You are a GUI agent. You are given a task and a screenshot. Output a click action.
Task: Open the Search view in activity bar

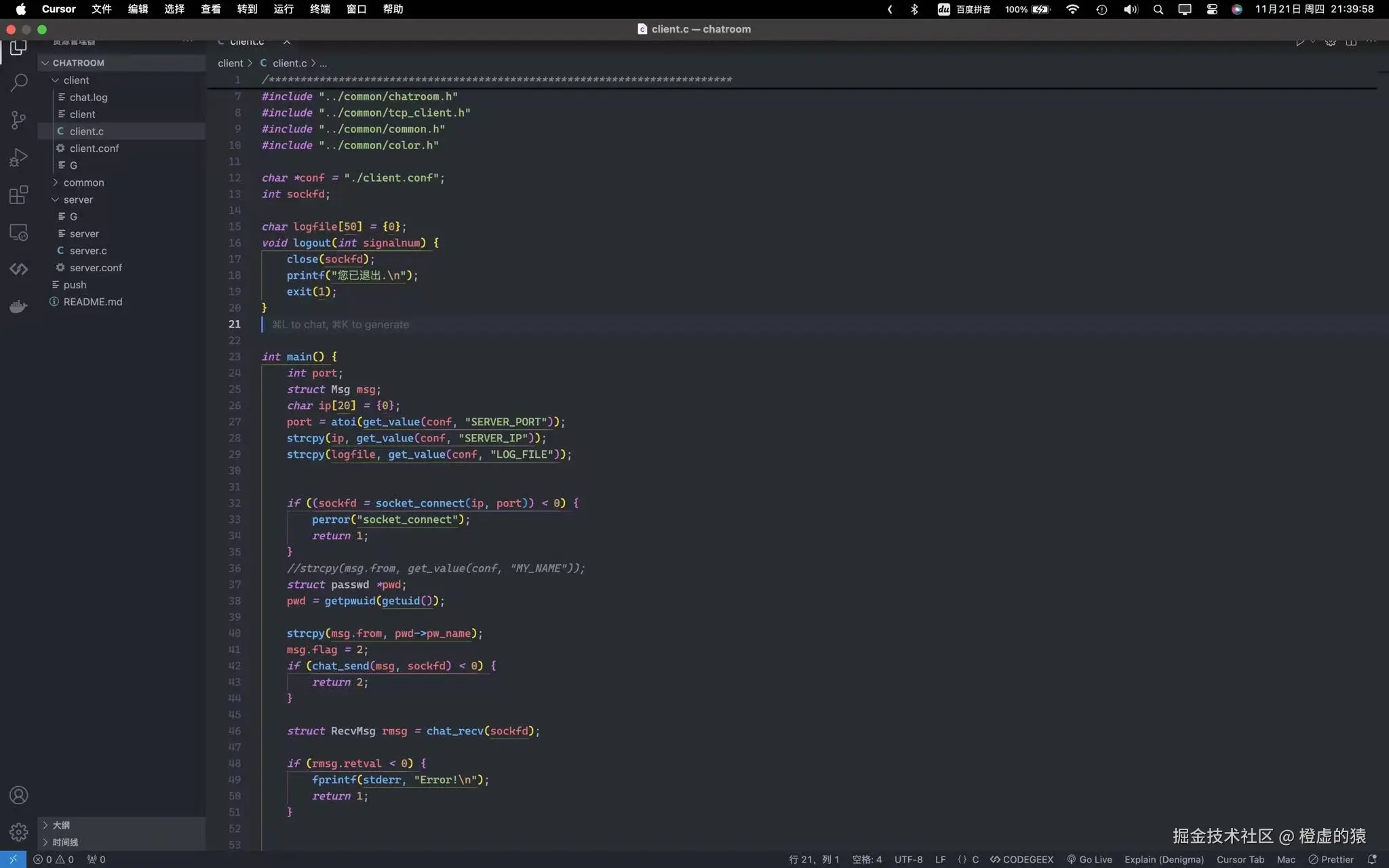click(18, 83)
